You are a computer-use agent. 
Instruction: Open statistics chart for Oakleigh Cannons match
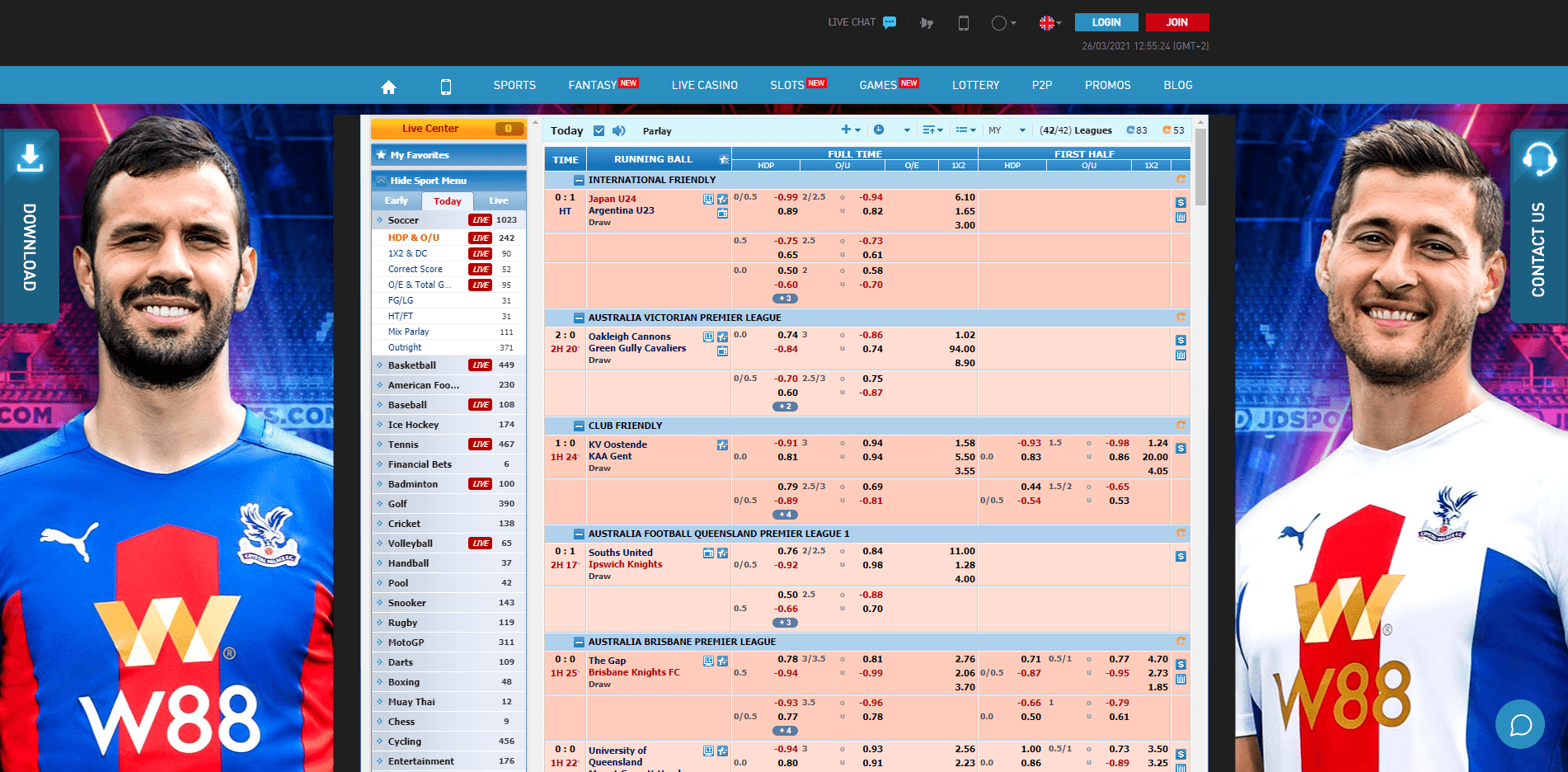[1181, 355]
